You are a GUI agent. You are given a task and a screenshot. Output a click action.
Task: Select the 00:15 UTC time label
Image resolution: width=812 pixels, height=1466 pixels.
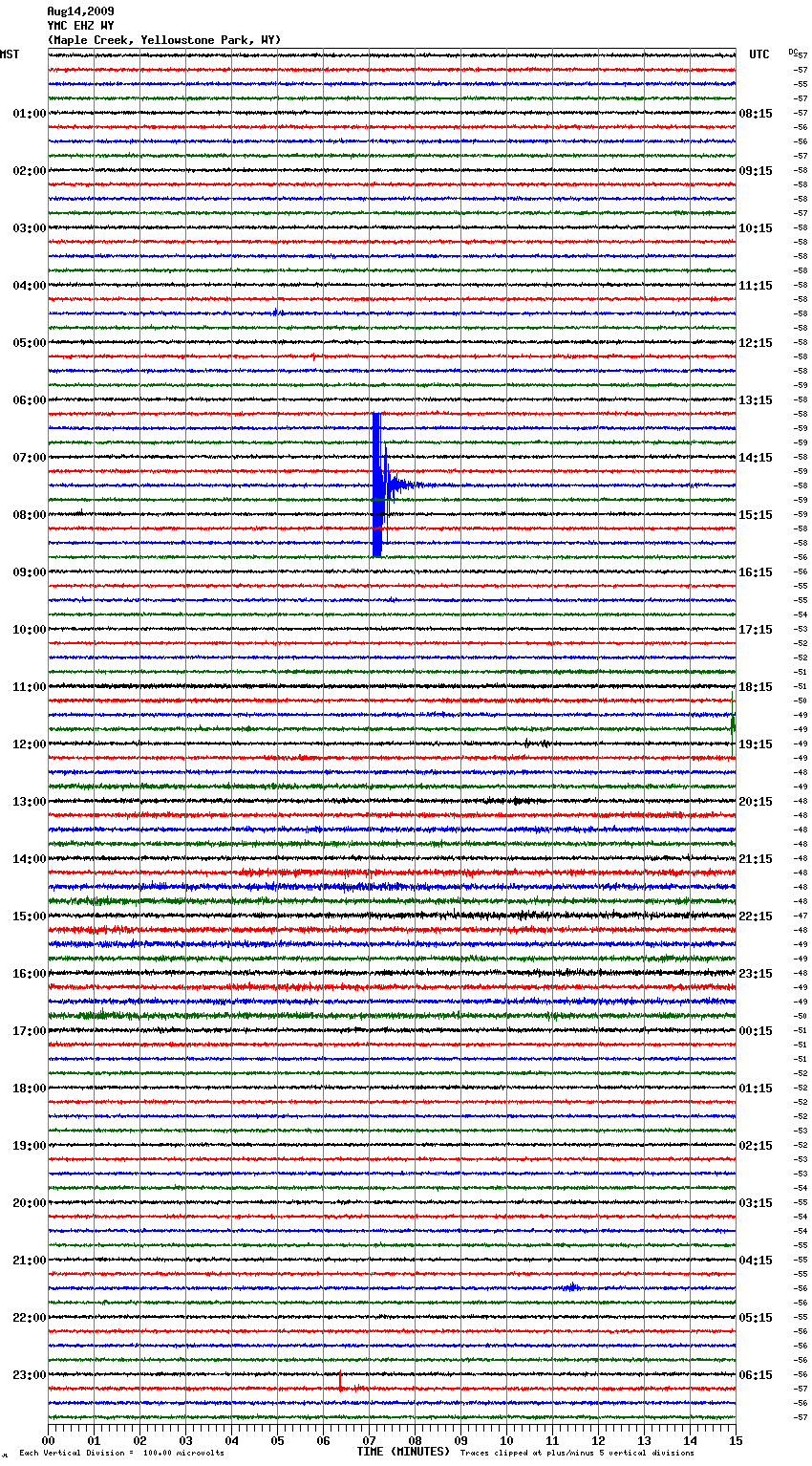(x=756, y=1031)
